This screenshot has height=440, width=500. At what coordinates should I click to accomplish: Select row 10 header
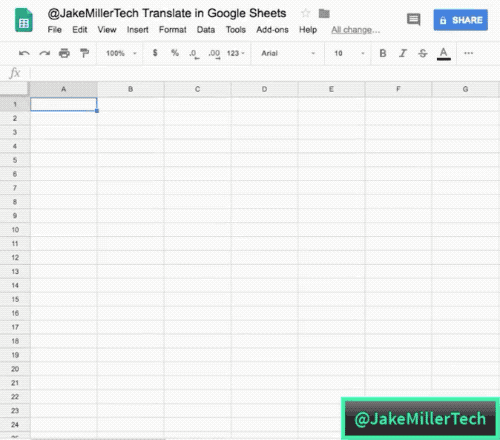click(x=15, y=230)
